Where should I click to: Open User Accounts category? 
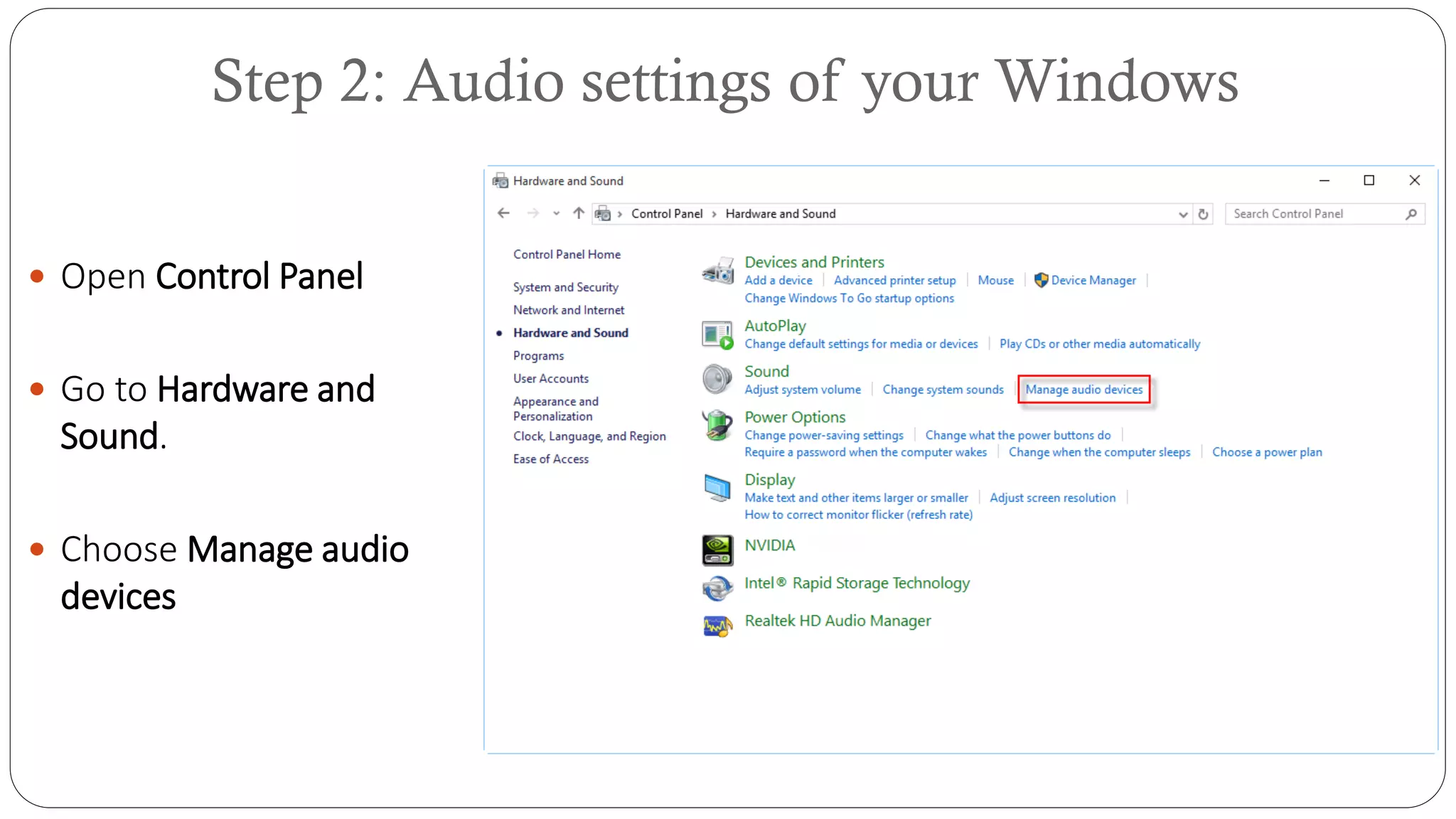click(551, 379)
